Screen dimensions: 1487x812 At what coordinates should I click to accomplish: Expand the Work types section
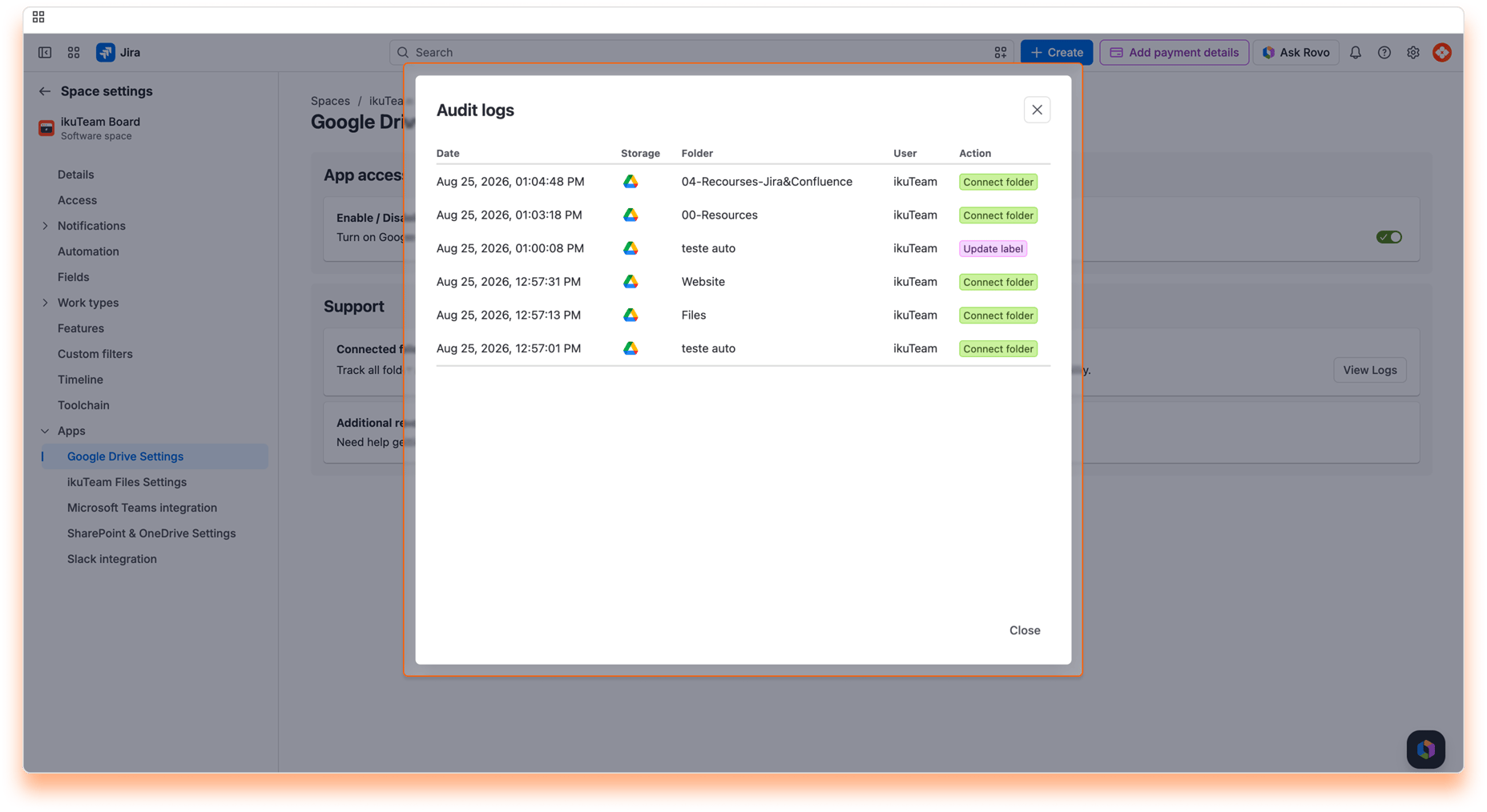pyautogui.click(x=45, y=303)
